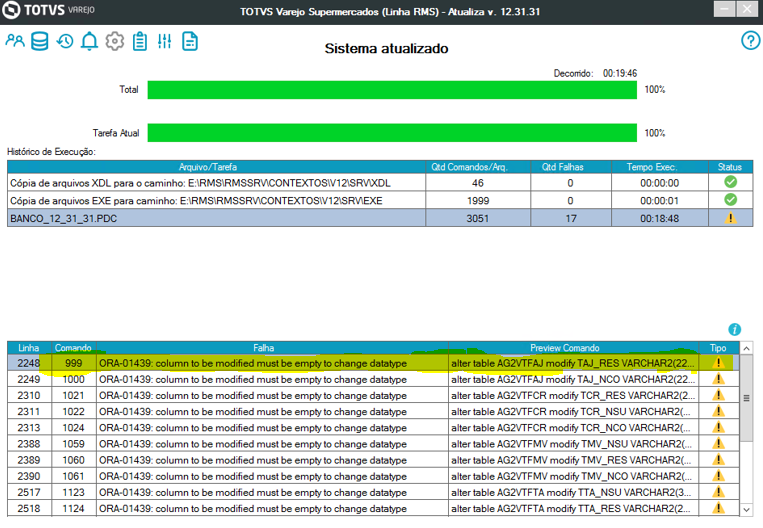
Task: Click command number 1060 cell
Action: coord(73,460)
